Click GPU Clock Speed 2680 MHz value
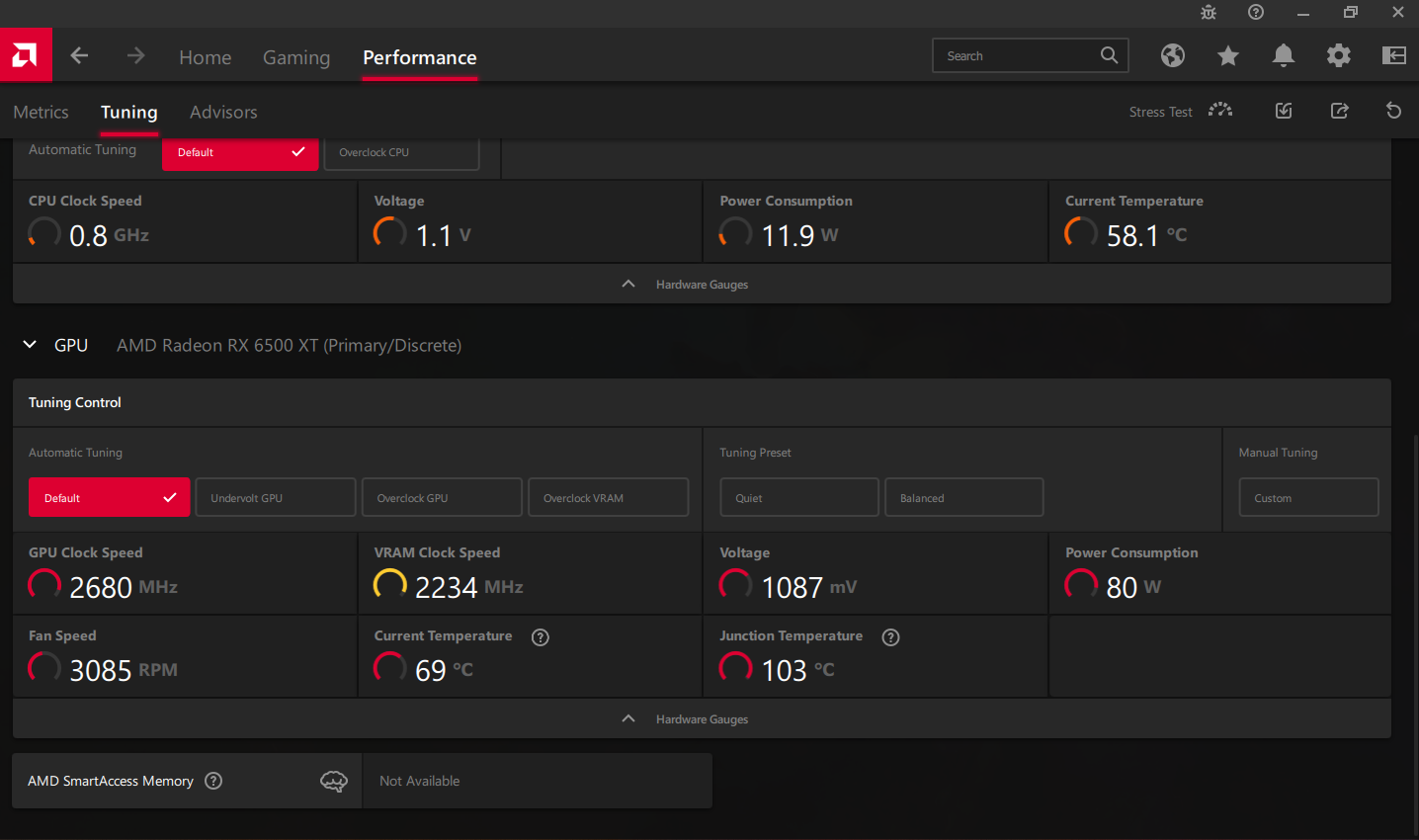This screenshot has height=840, width=1419. pyautogui.click(x=124, y=587)
